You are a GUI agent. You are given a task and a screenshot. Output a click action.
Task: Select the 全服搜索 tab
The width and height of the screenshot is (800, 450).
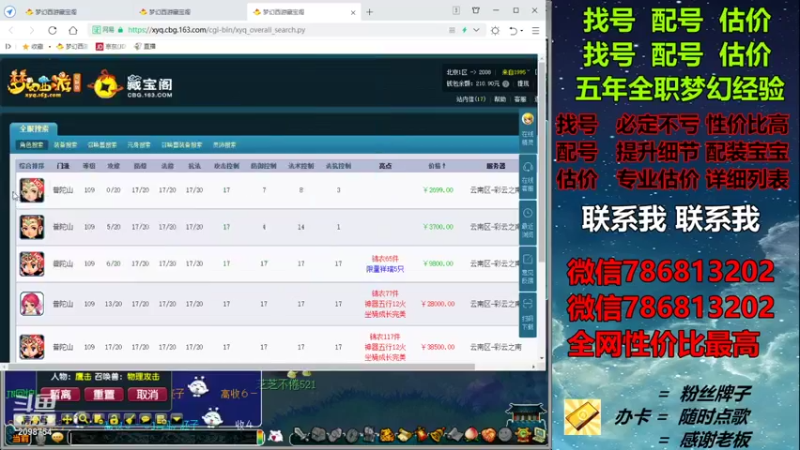click(34, 129)
